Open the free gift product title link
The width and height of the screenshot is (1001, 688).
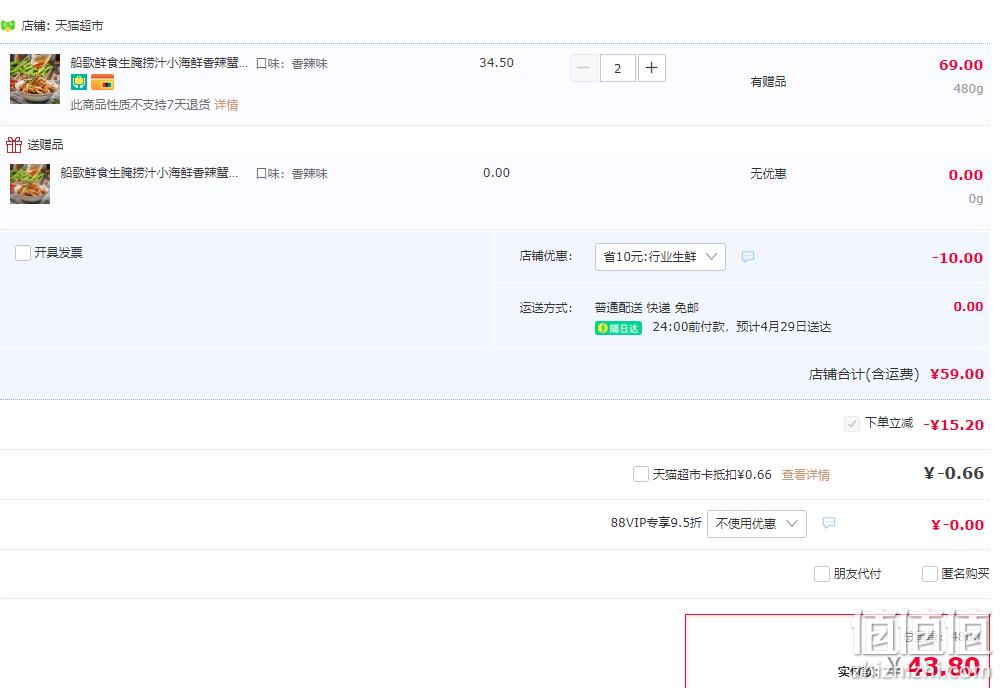click(x=149, y=173)
